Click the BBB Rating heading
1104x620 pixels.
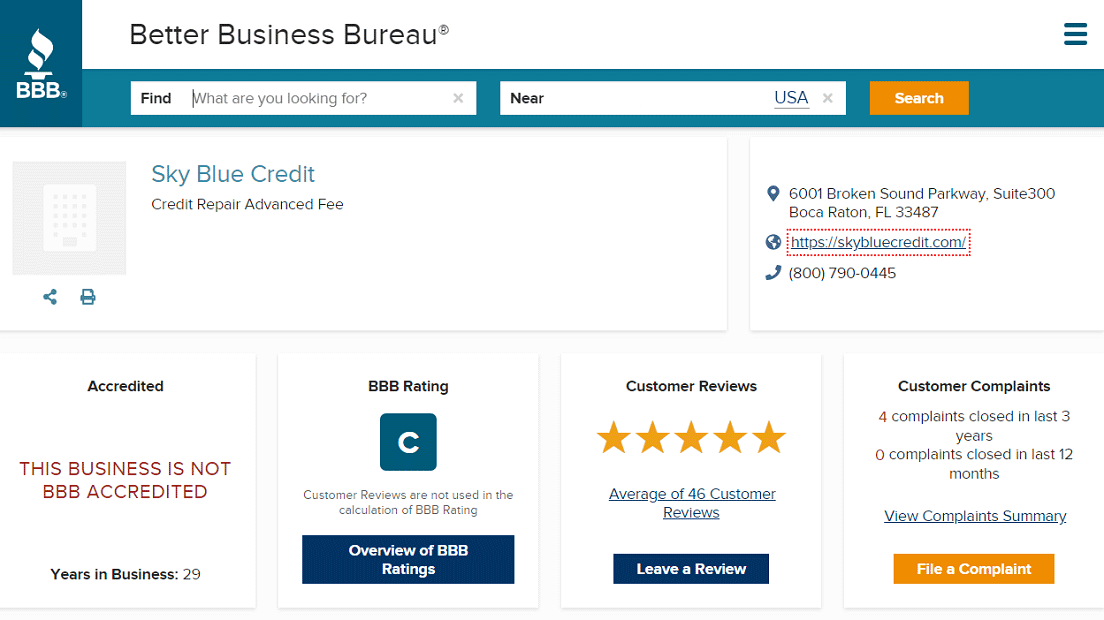tap(408, 386)
